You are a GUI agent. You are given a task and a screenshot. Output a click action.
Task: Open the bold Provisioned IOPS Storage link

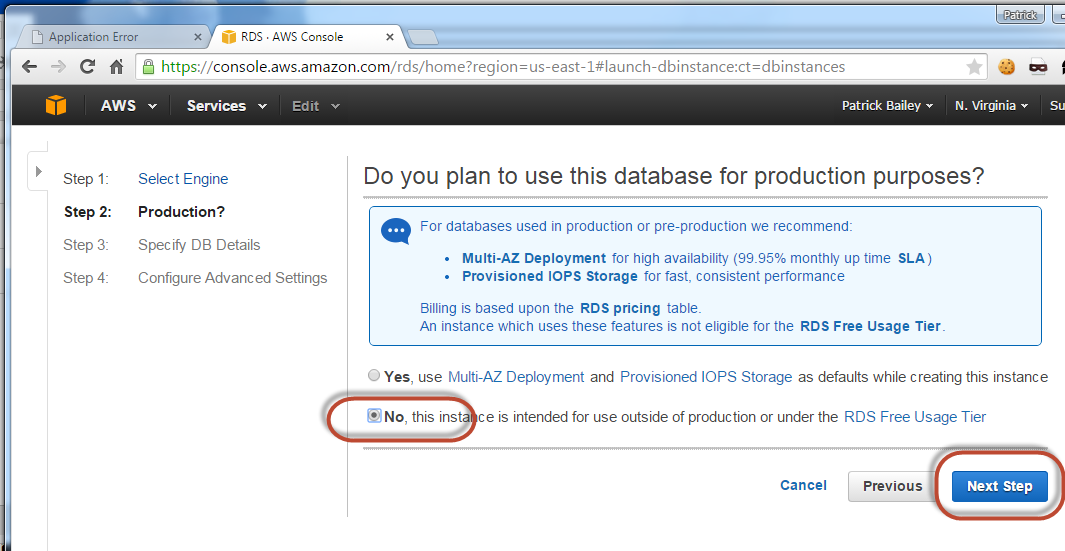549,277
